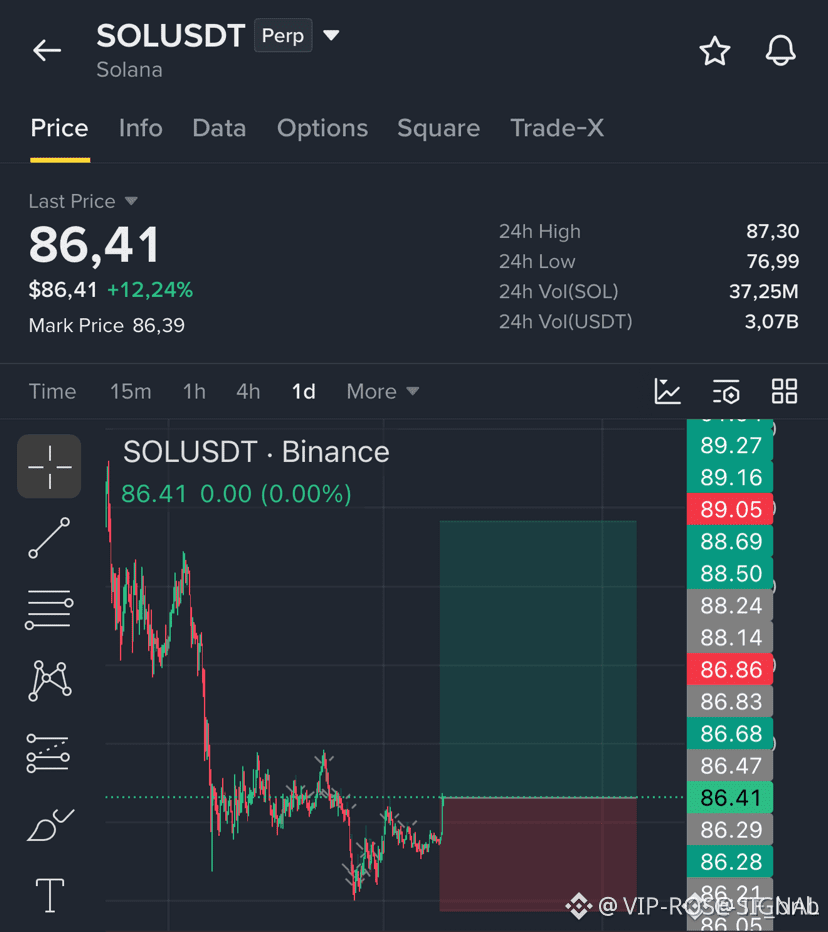Viewport: 828px width, 932px height.
Task: Click the green long position profit zone
Action: pos(538,659)
